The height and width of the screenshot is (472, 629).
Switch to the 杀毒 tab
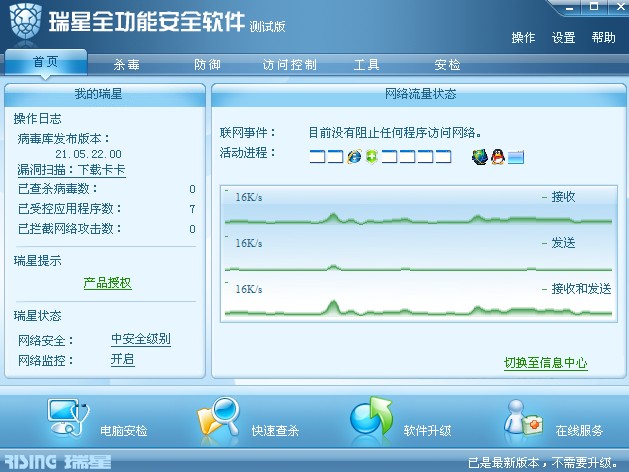click(x=126, y=65)
